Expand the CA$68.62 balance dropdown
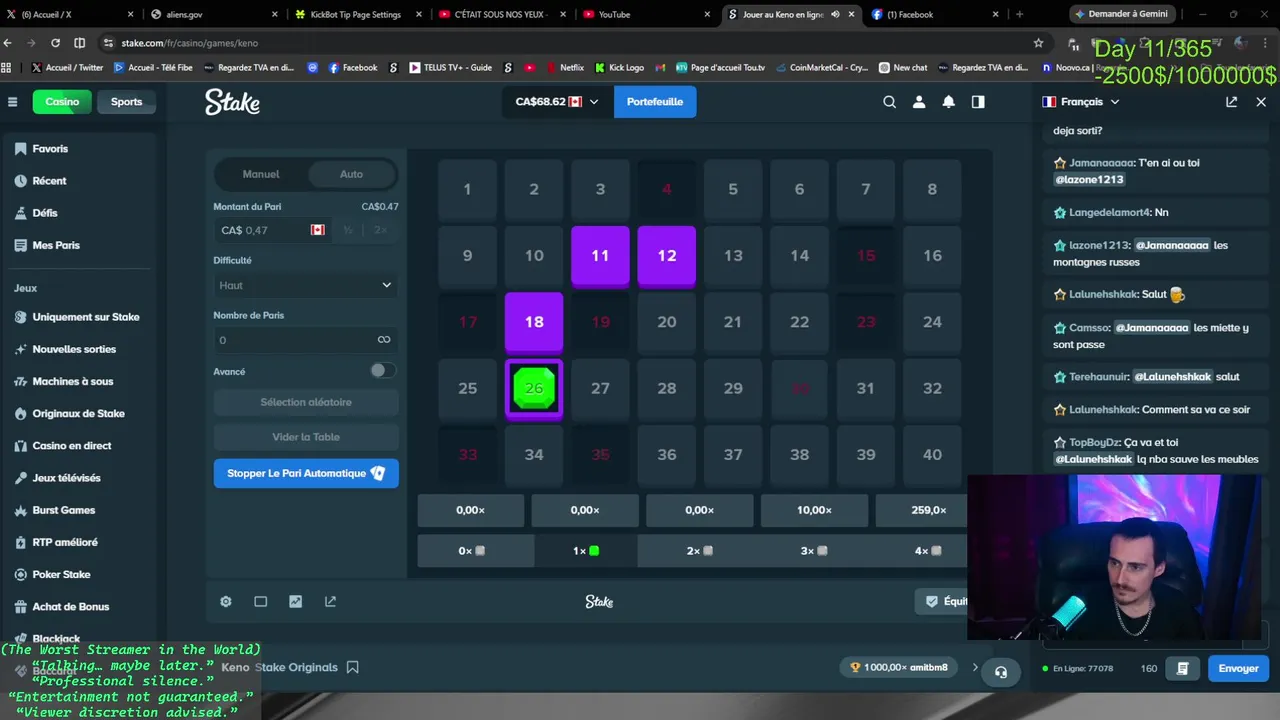1280x720 pixels. click(x=557, y=102)
